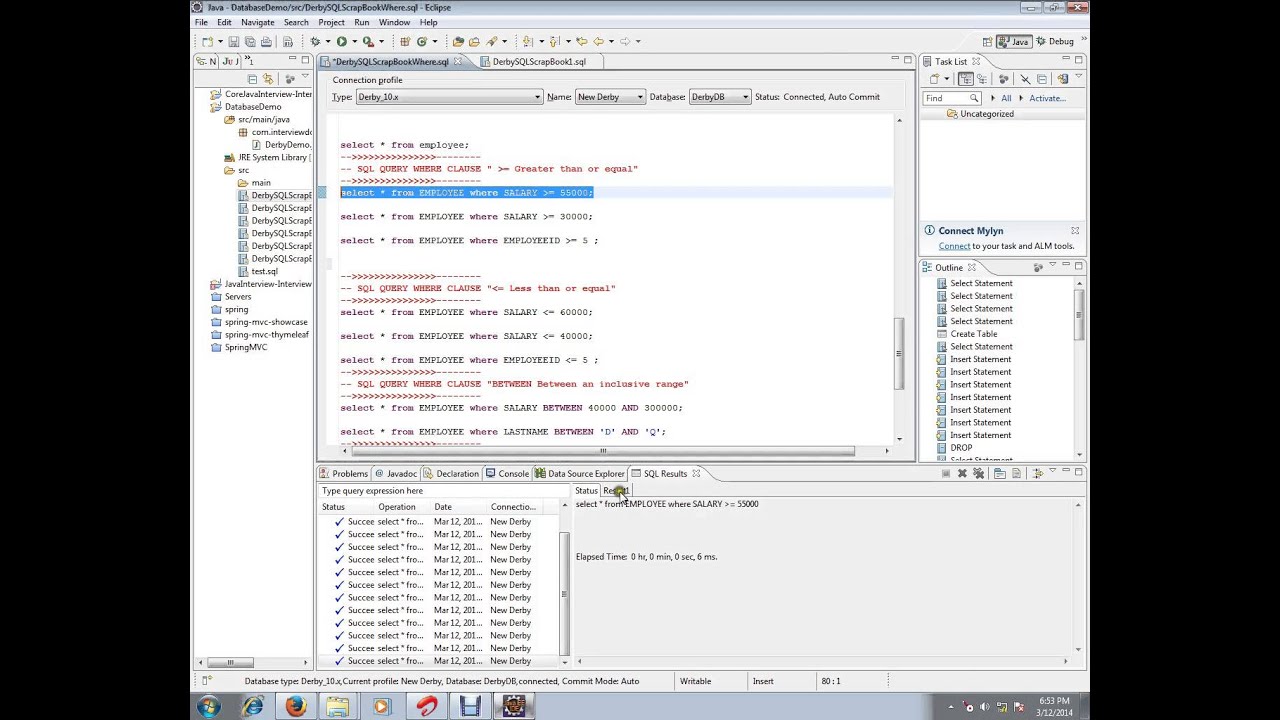This screenshot has width=1280, height=720.
Task: Switch to the Console tab
Action: (507, 474)
